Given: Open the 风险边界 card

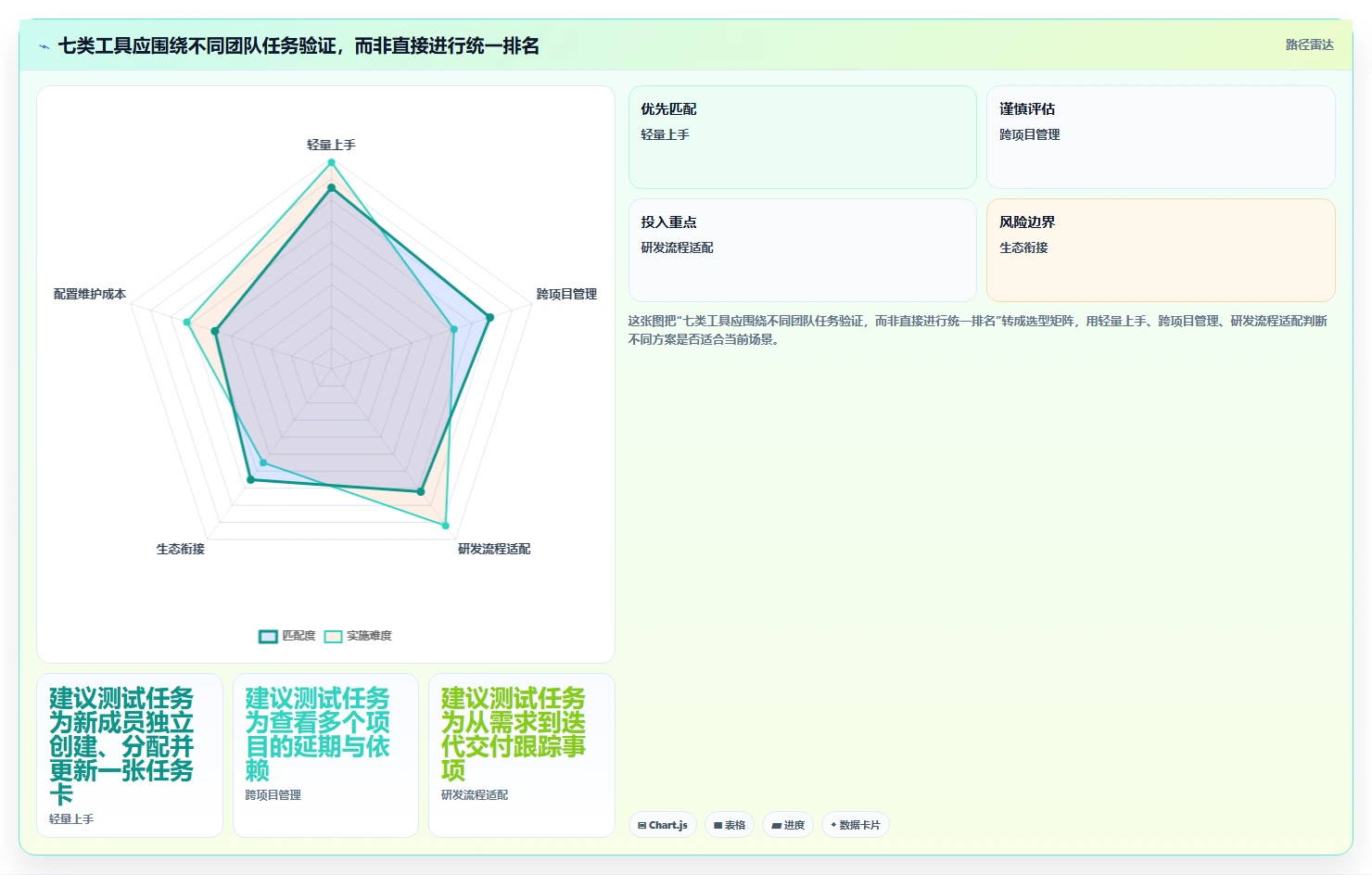Looking at the screenshot, I should 1161,250.
